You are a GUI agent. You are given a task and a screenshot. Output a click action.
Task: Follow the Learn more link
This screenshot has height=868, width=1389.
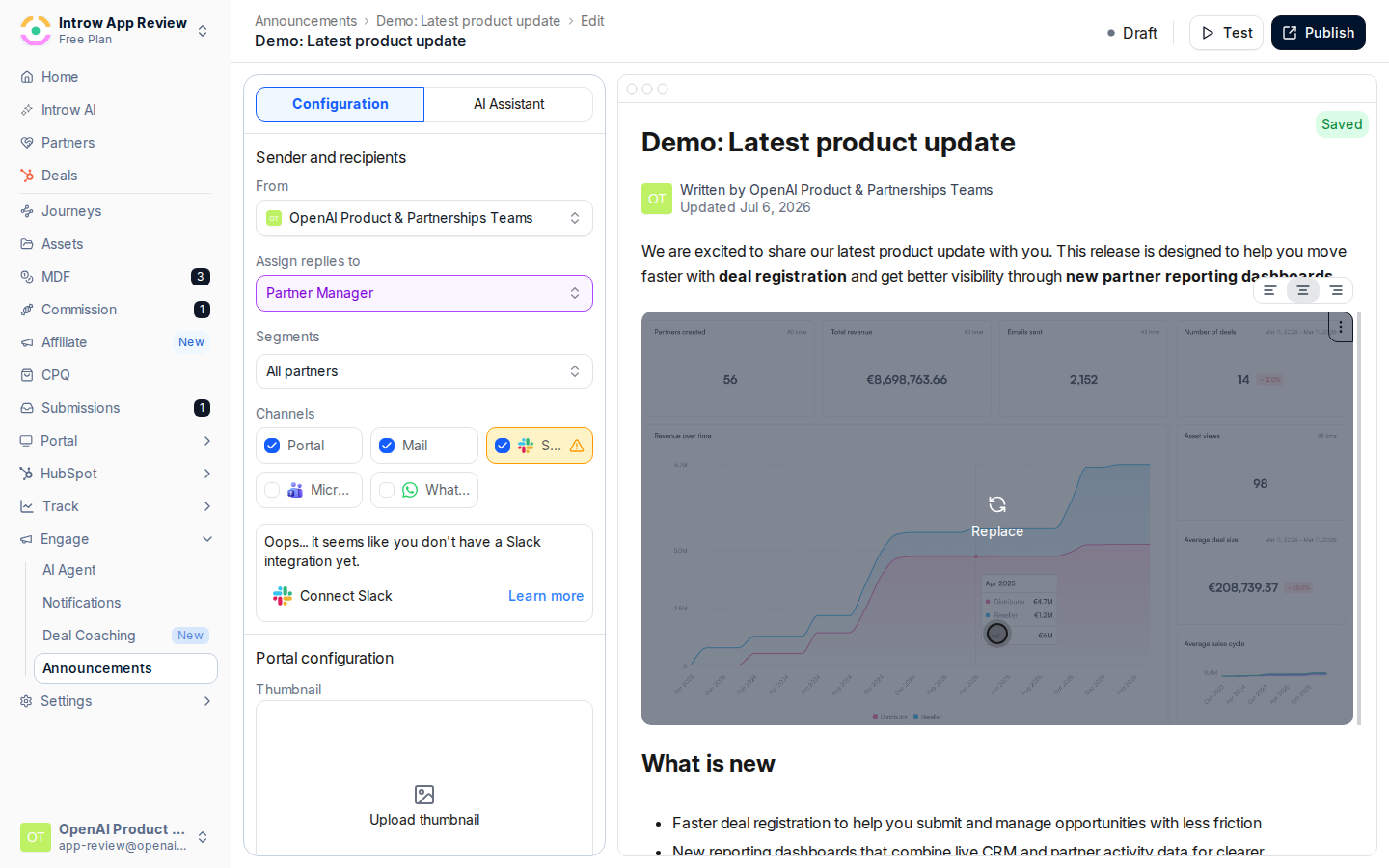(546, 596)
